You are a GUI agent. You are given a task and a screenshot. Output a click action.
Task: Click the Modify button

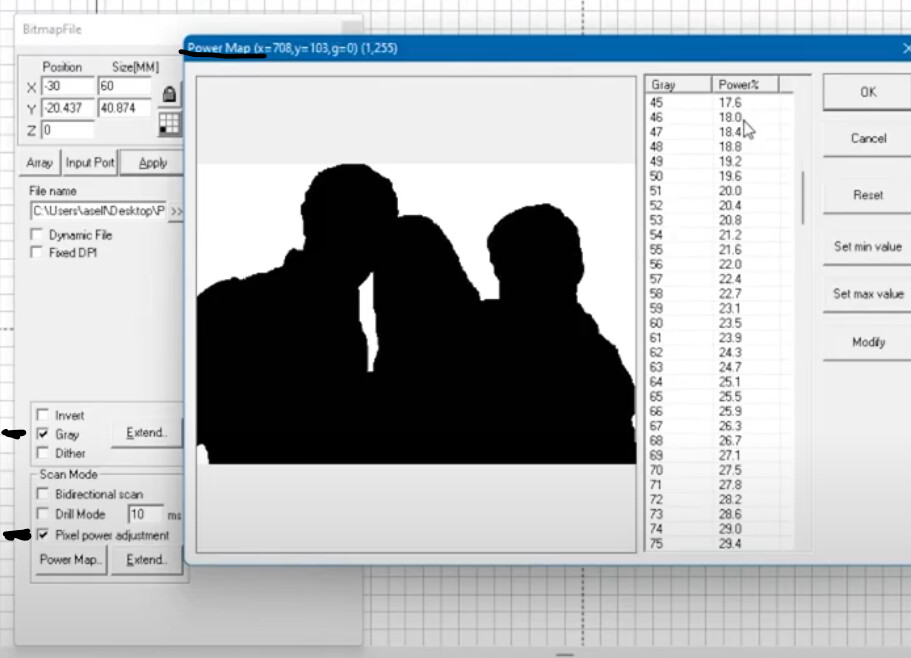click(867, 342)
